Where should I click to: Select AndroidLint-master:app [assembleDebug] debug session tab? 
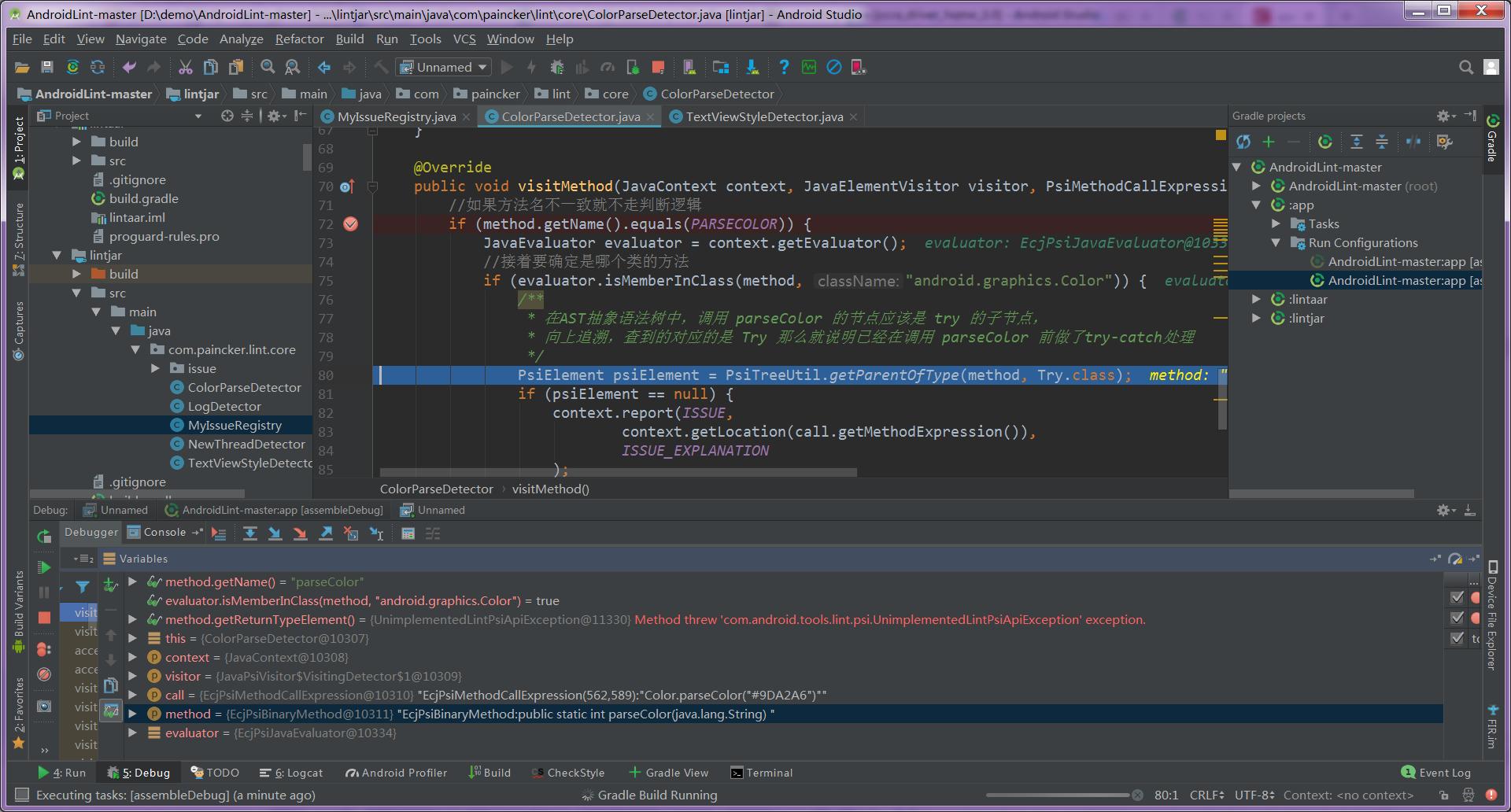tap(274, 511)
